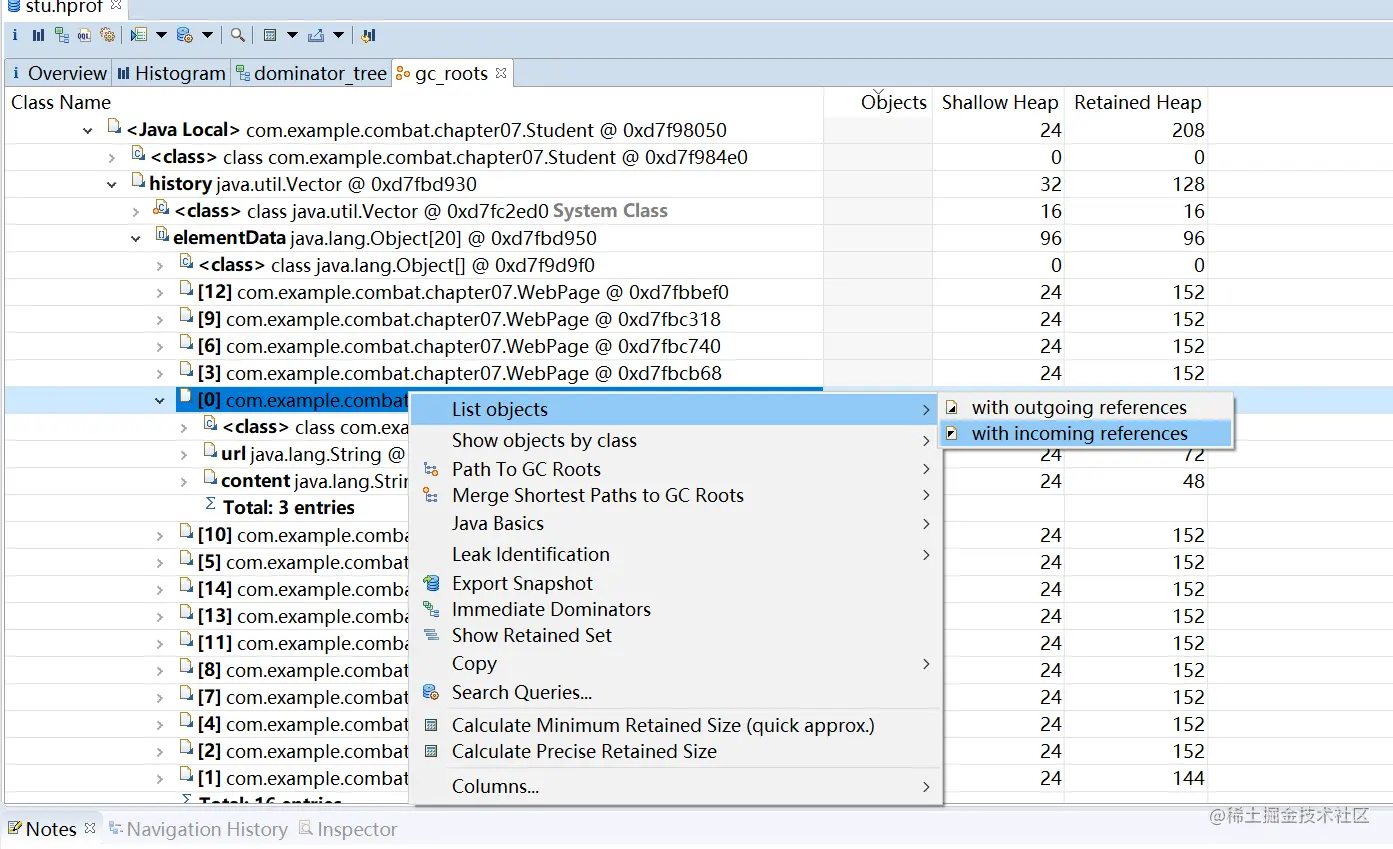The height and width of the screenshot is (849, 1393).
Task: Choose 'with incoming references' from the submenu
Action: pyautogui.click(x=1085, y=433)
